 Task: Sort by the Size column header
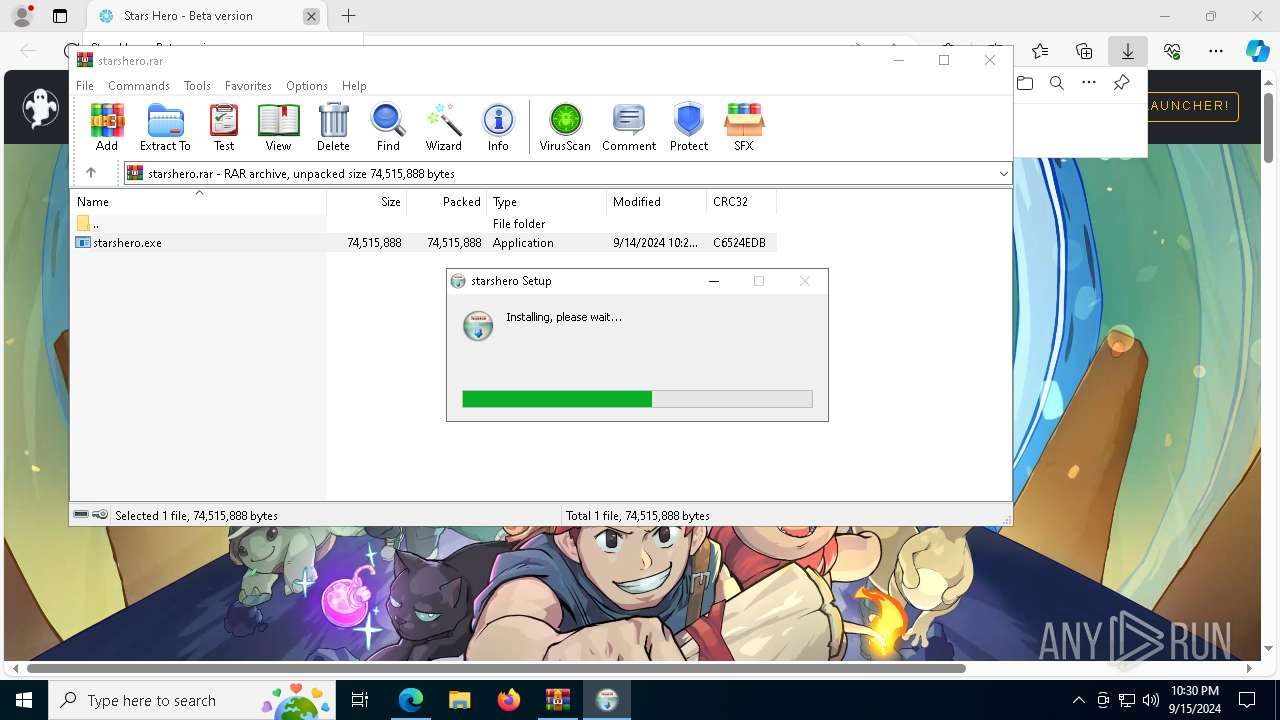(366, 202)
